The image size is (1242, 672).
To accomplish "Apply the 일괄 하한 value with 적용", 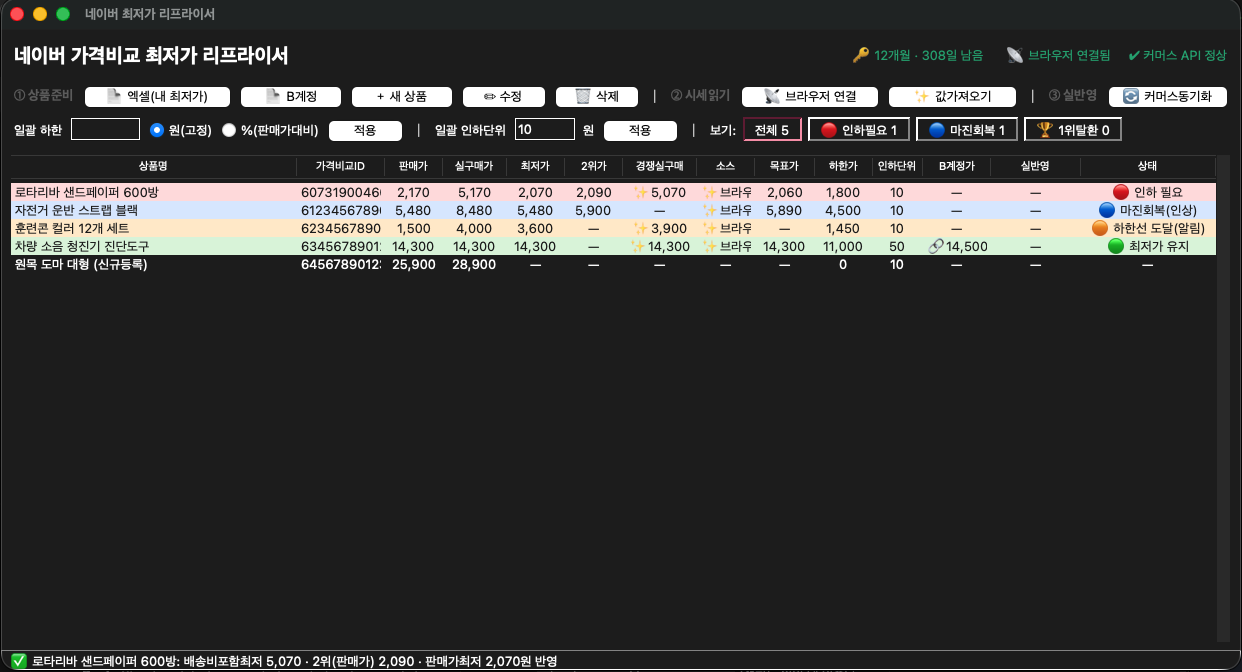I will click(x=365, y=130).
